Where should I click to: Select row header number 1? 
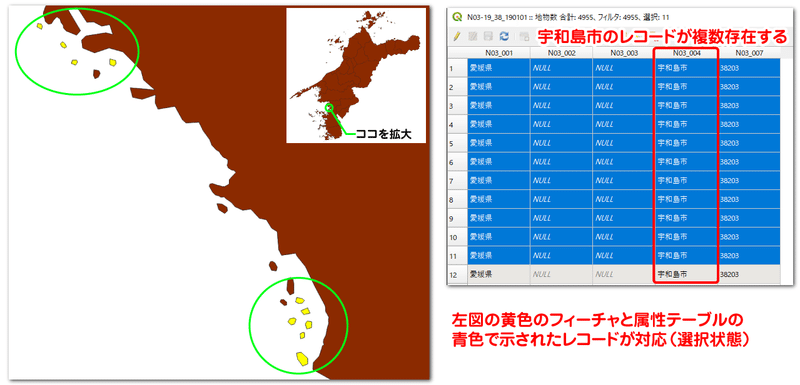(457, 67)
